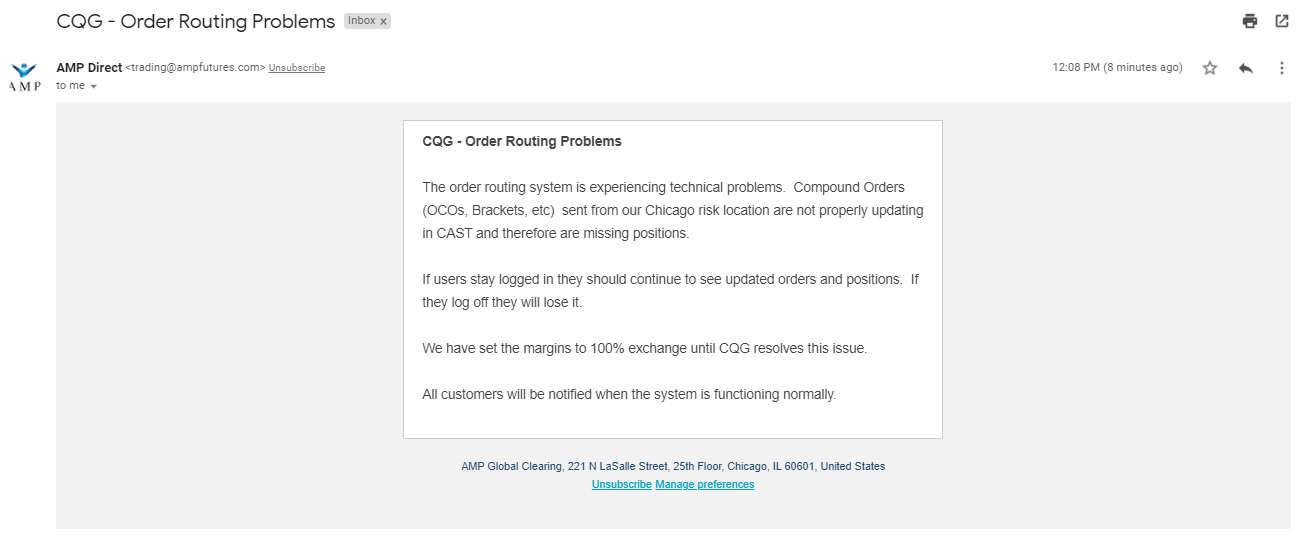Click the trading@ampfutures.com sender address
The width and height of the screenshot is (1300, 547).
pos(195,68)
